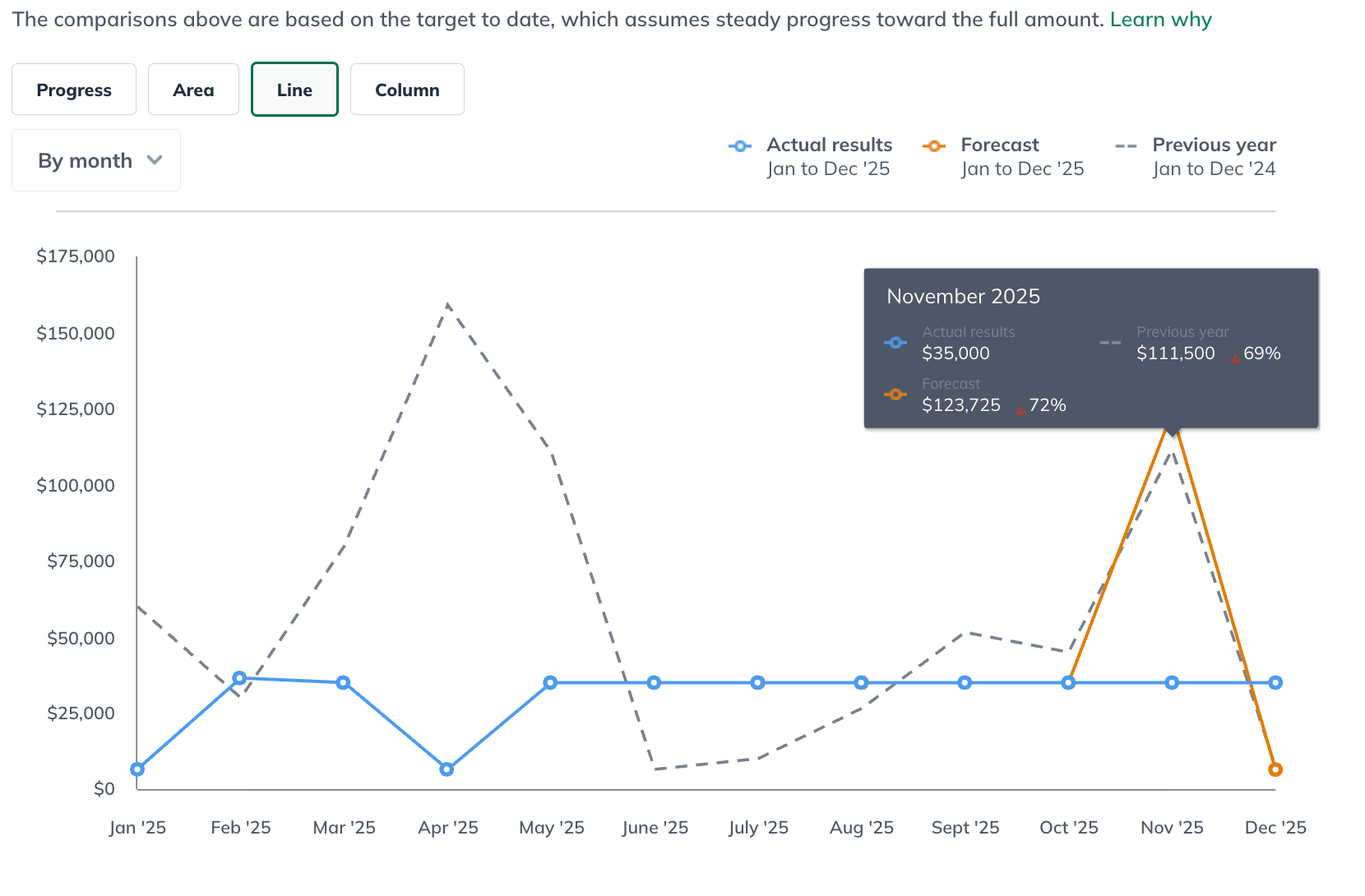Click the By month dropdown chevron arrow

[155, 160]
